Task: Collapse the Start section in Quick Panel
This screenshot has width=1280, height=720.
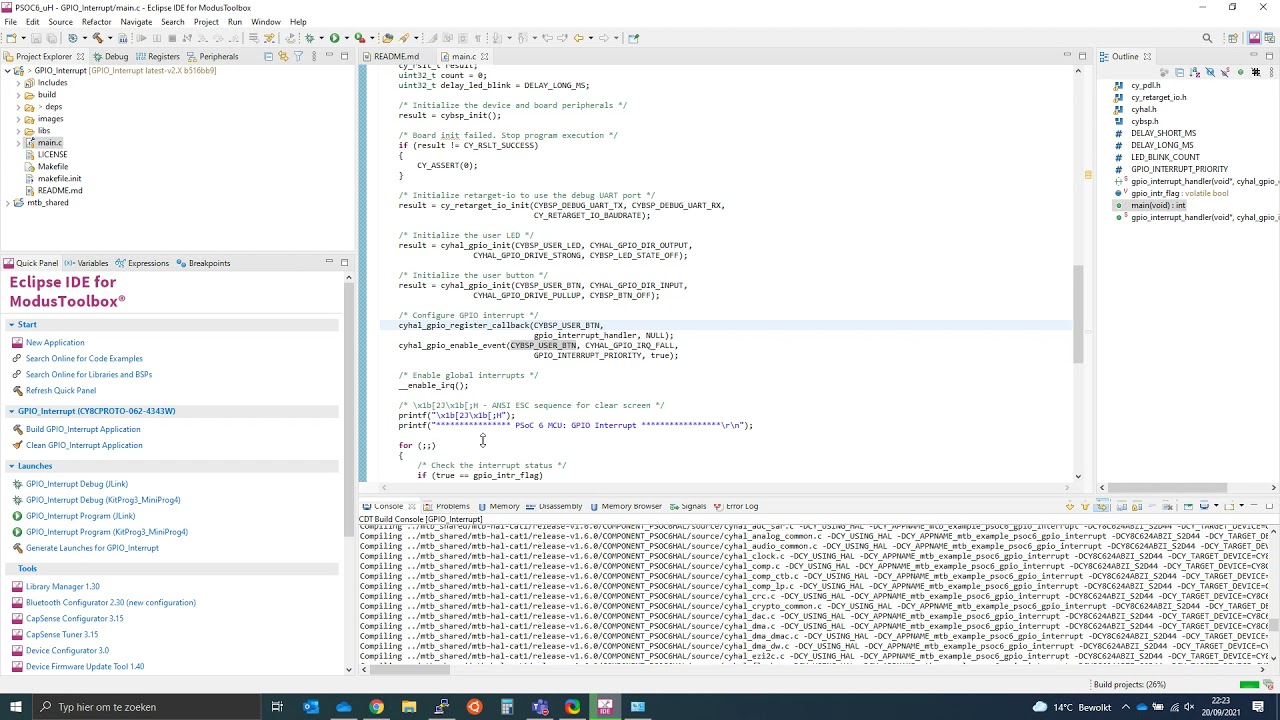Action: click(11, 324)
